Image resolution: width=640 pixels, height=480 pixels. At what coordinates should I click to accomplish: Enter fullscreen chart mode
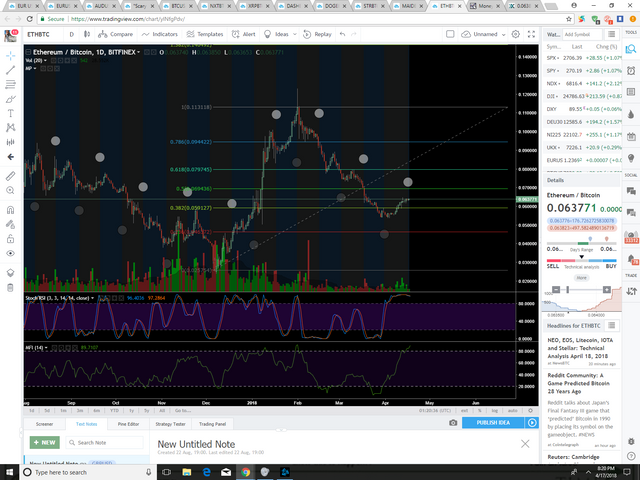click(531, 34)
